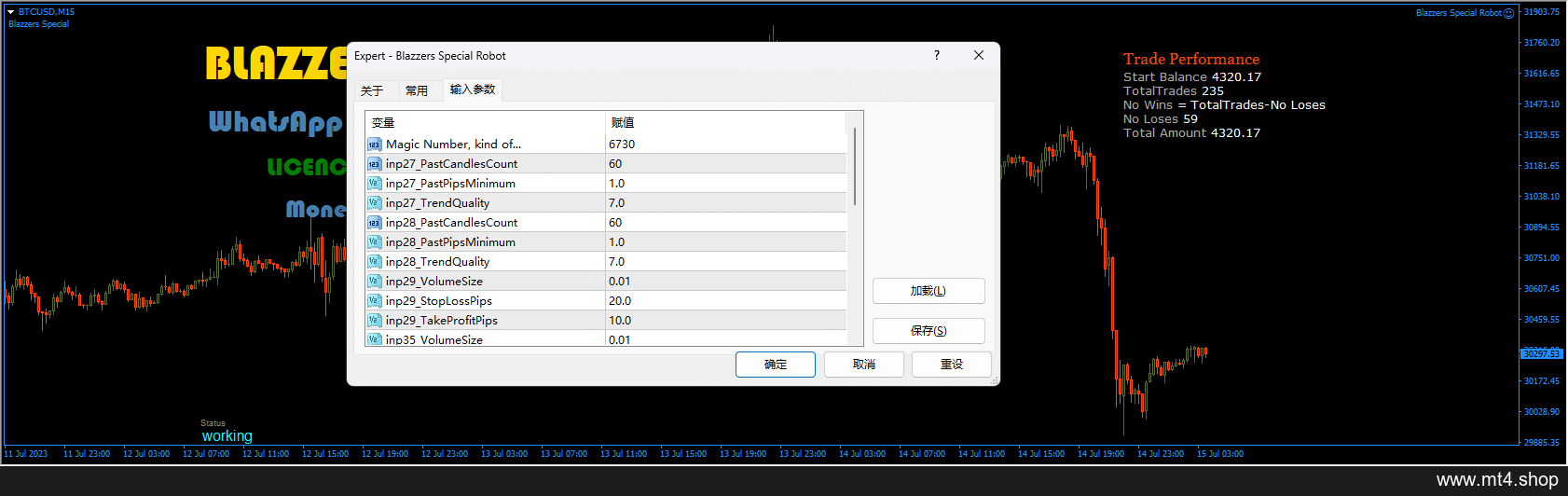This screenshot has height=496, width=1568.
Task: Switch to the 常用 tab
Action: 417,90
